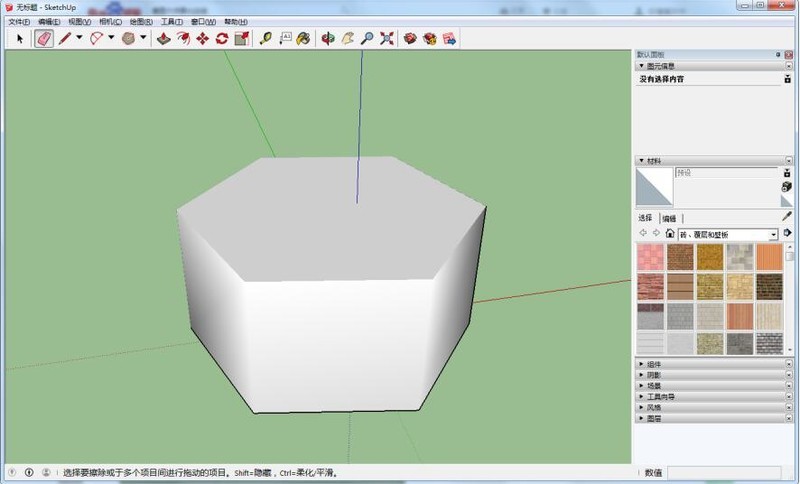Viewport: 800px width, 484px height.
Task: Click the materials home button
Action: click(670, 234)
